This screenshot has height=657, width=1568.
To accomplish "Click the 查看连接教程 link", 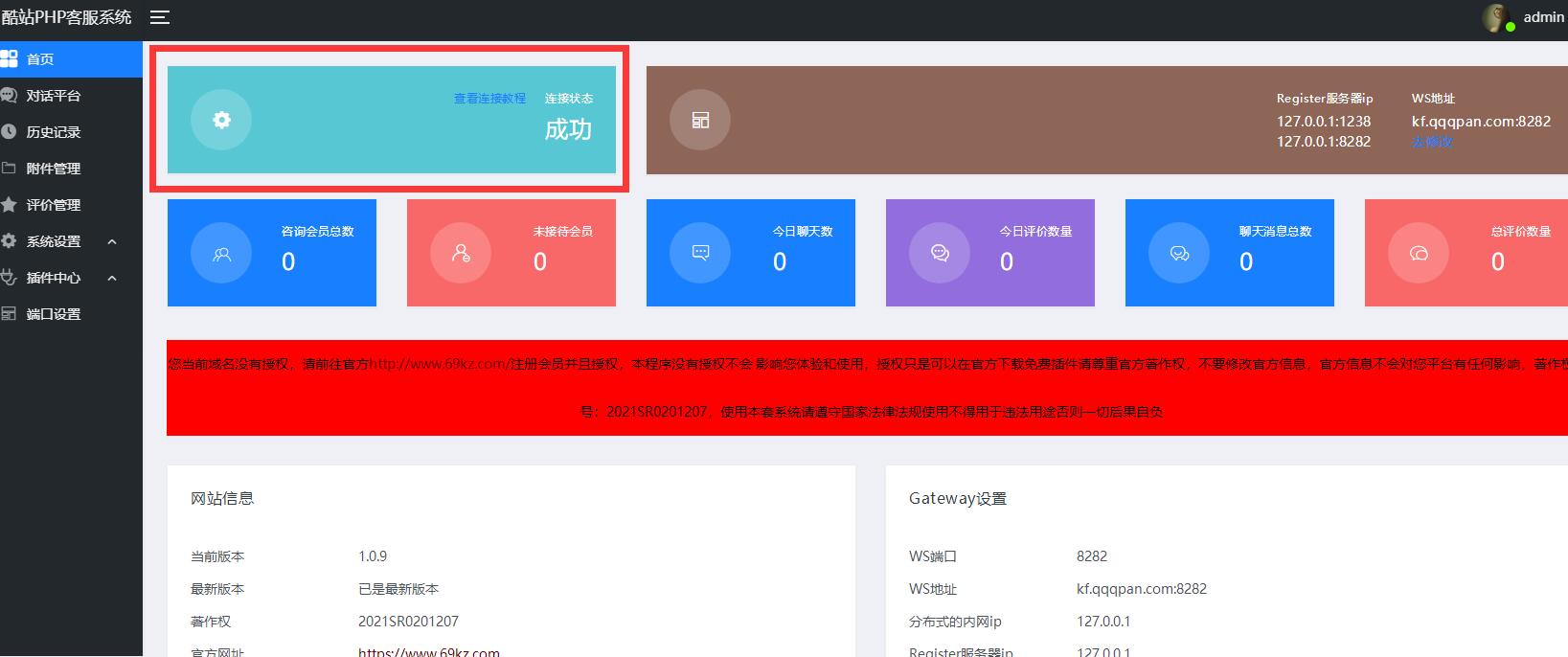I will pyautogui.click(x=489, y=99).
